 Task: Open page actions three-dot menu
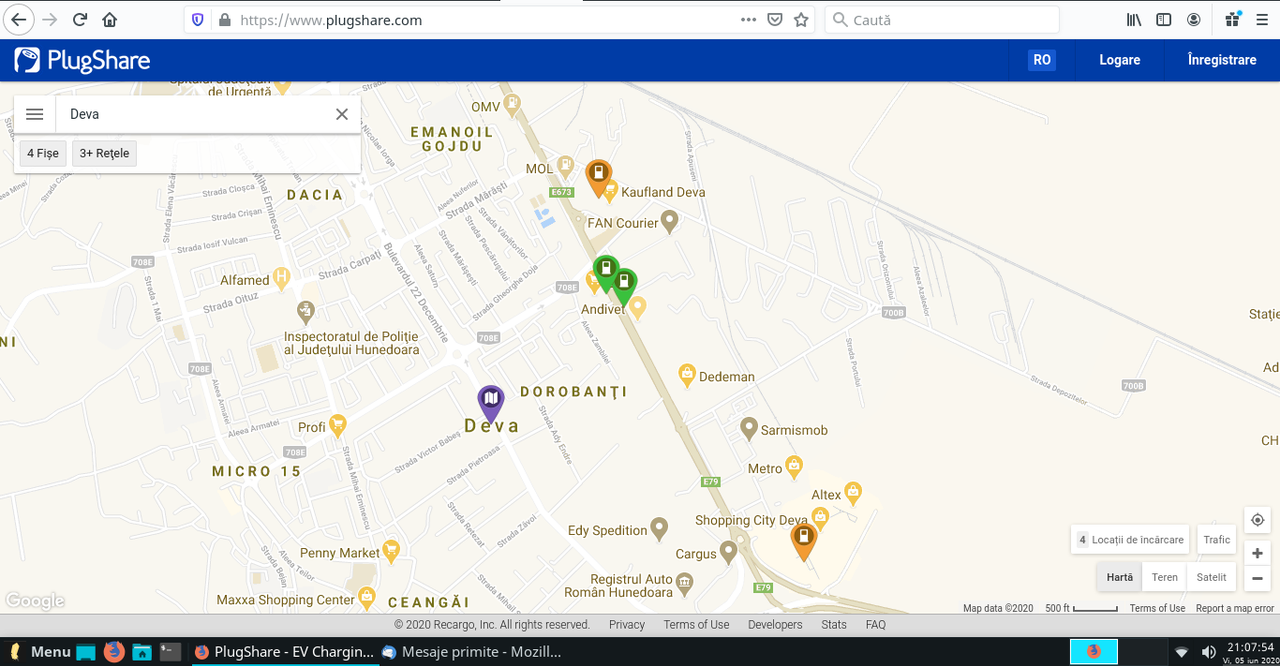coord(748,20)
